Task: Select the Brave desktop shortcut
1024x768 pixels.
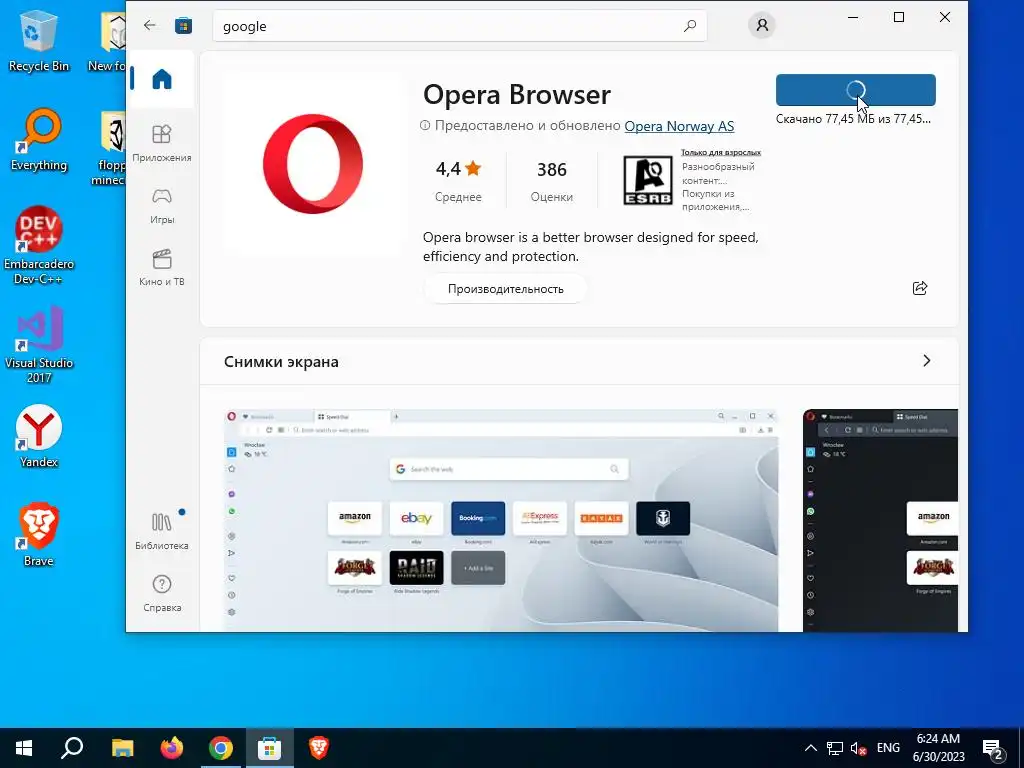Action: tap(39, 535)
